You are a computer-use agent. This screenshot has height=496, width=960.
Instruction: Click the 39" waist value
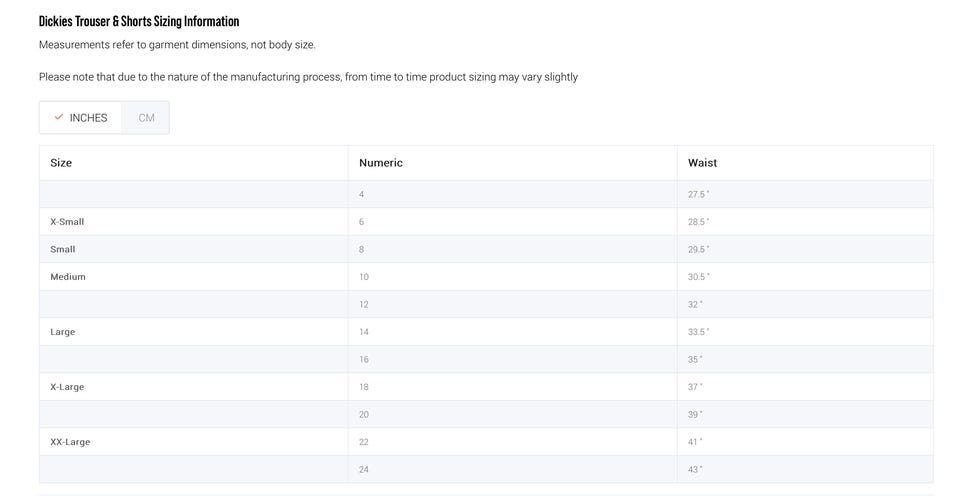[x=695, y=415]
